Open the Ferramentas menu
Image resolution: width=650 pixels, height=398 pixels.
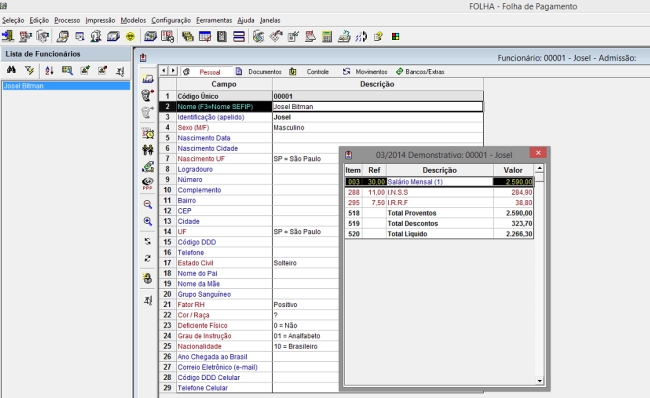click(214, 20)
